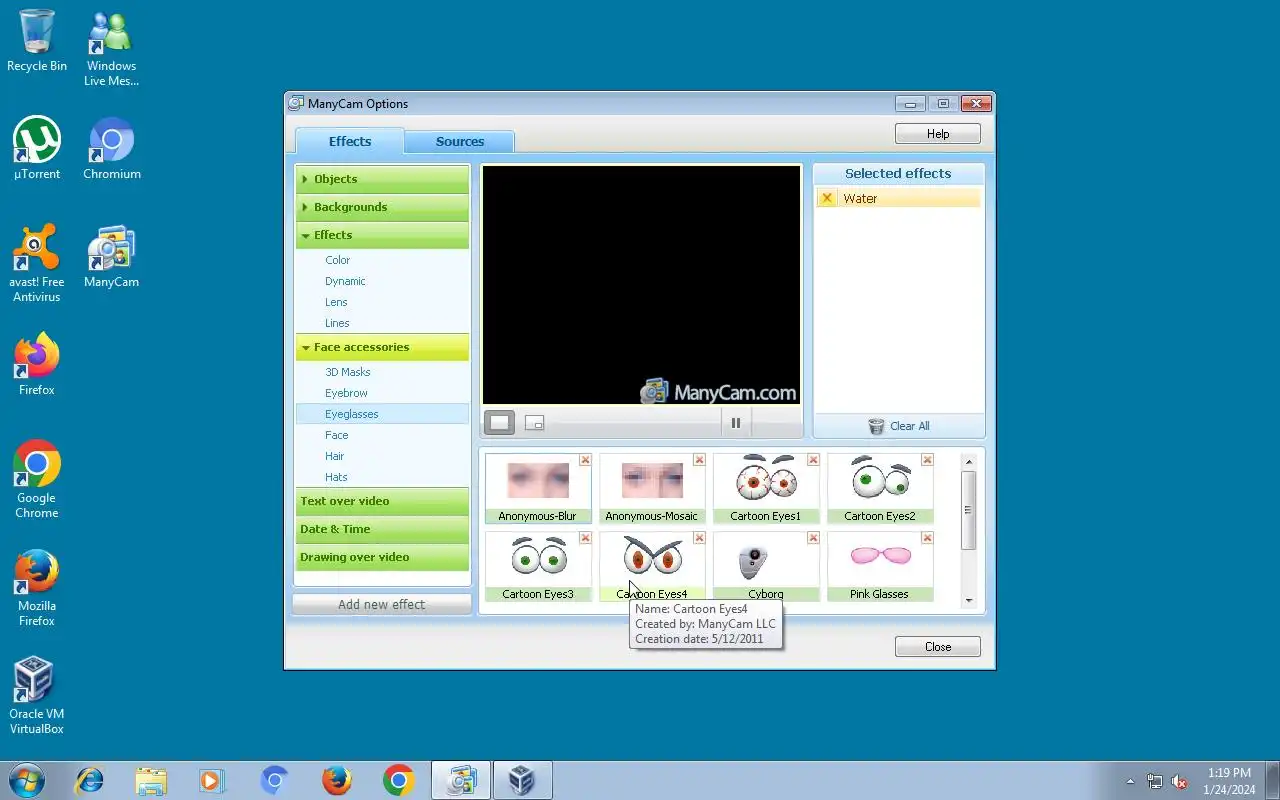Select the Face subcategory
The width and height of the screenshot is (1280, 800).
337,435
